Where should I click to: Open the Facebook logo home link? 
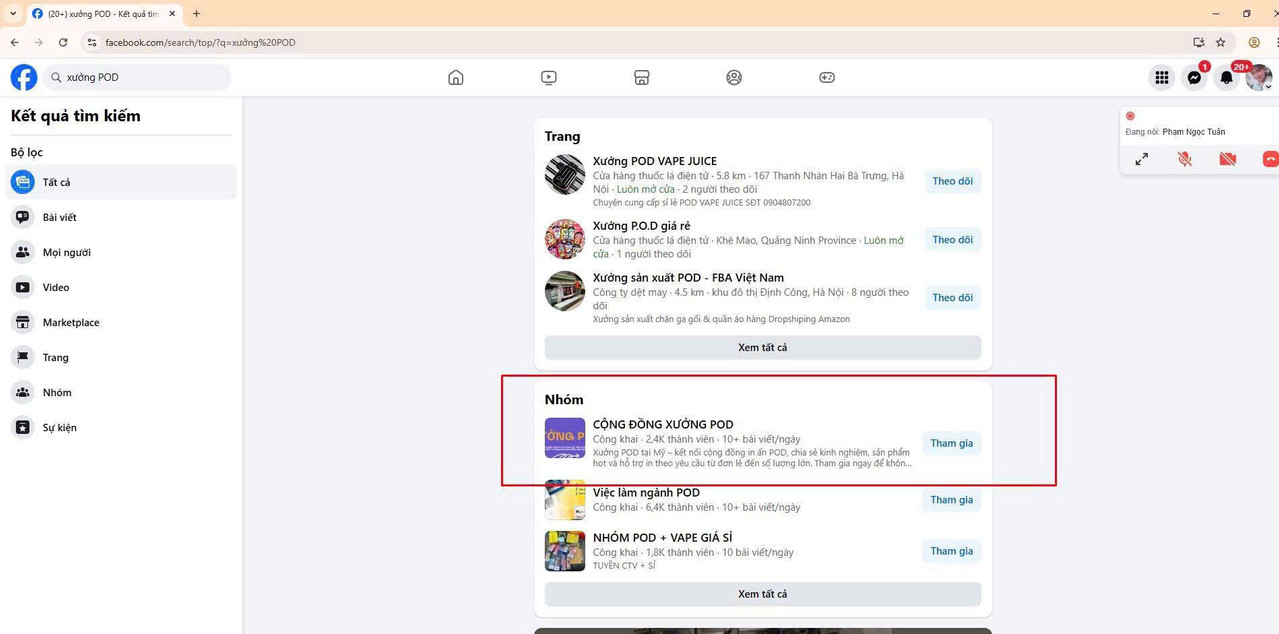pyautogui.click(x=24, y=77)
